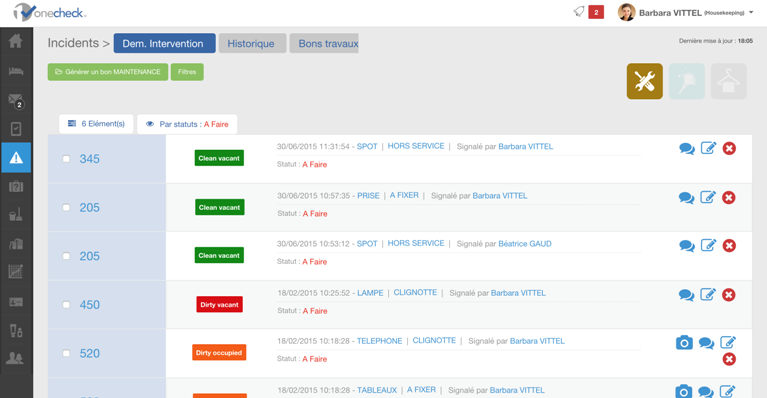767x398 pixels.
Task: Open the users icon in sidebar
Action: [x=15, y=358]
